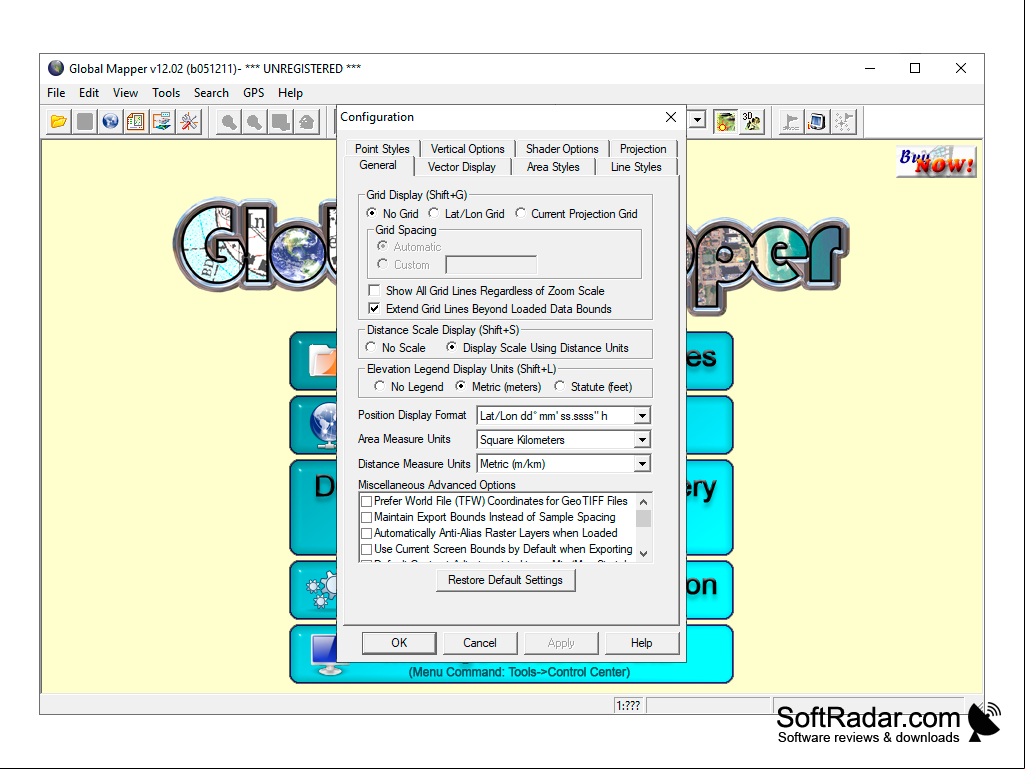Click the gray house full view icon
The image size is (1025, 769).
pos(307,122)
